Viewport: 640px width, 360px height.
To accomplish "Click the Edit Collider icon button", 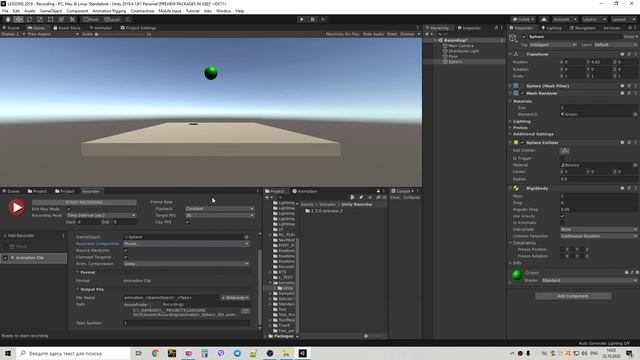I will (x=564, y=151).
